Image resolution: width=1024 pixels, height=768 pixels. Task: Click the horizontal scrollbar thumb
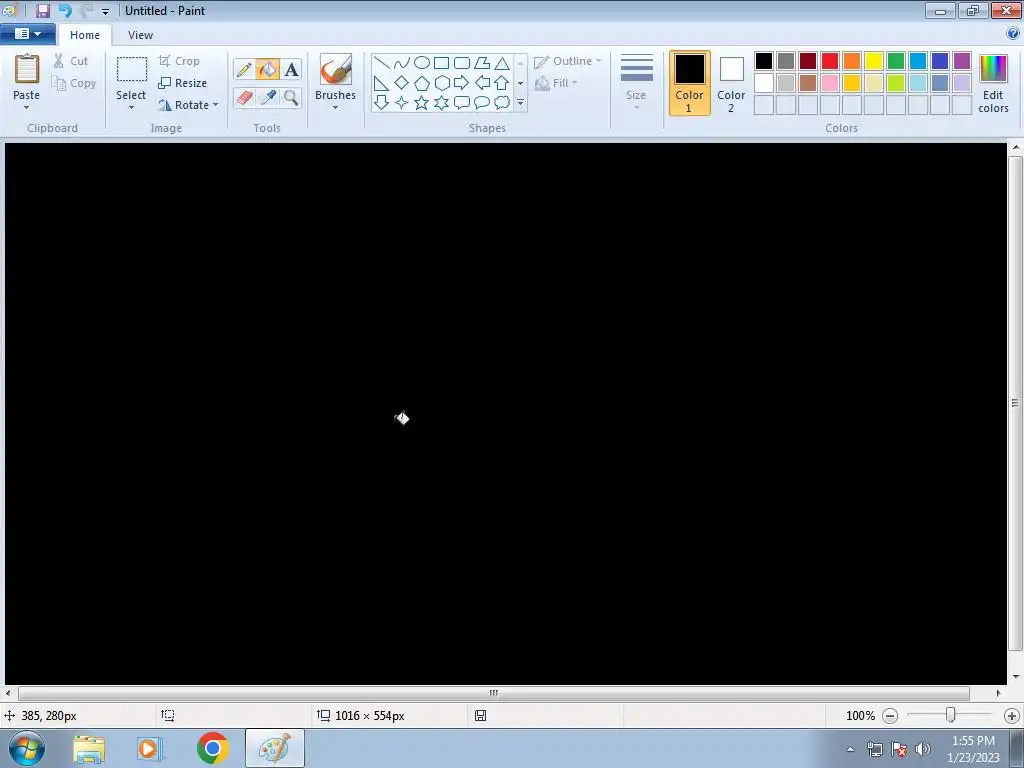[x=494, y=694]
